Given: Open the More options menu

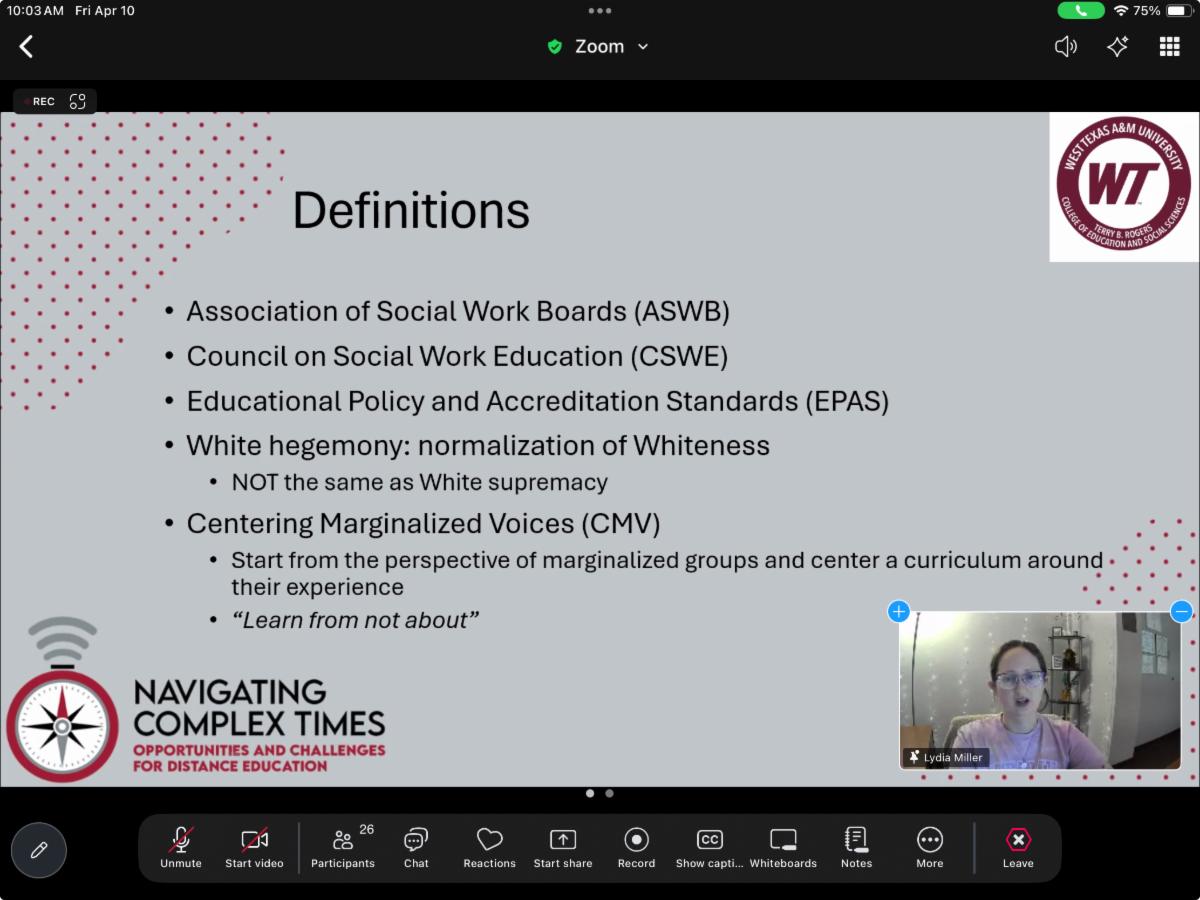Looking at the screenshot, I should tap(930, 848).
